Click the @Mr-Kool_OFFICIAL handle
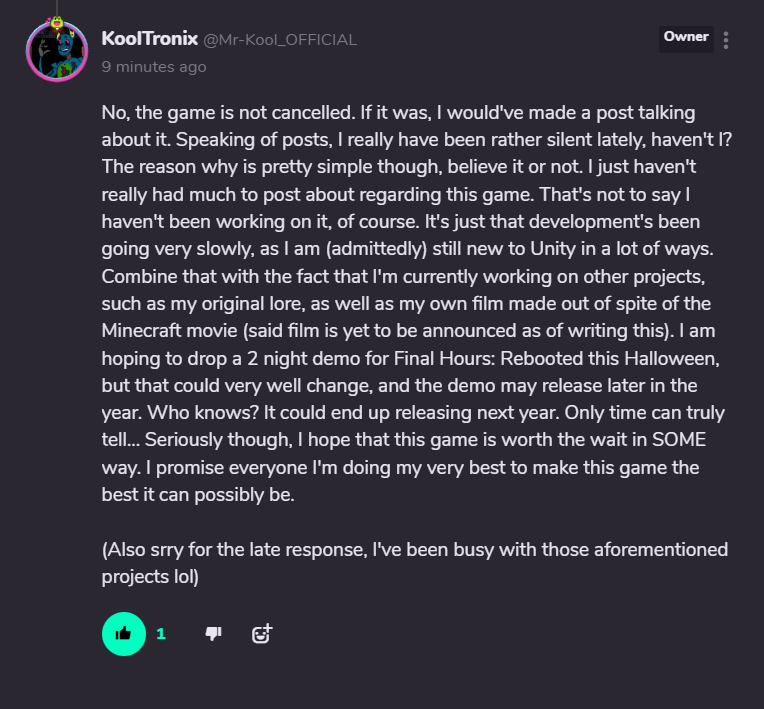Viewport: 764px width, 709px height. pos(280,40)
